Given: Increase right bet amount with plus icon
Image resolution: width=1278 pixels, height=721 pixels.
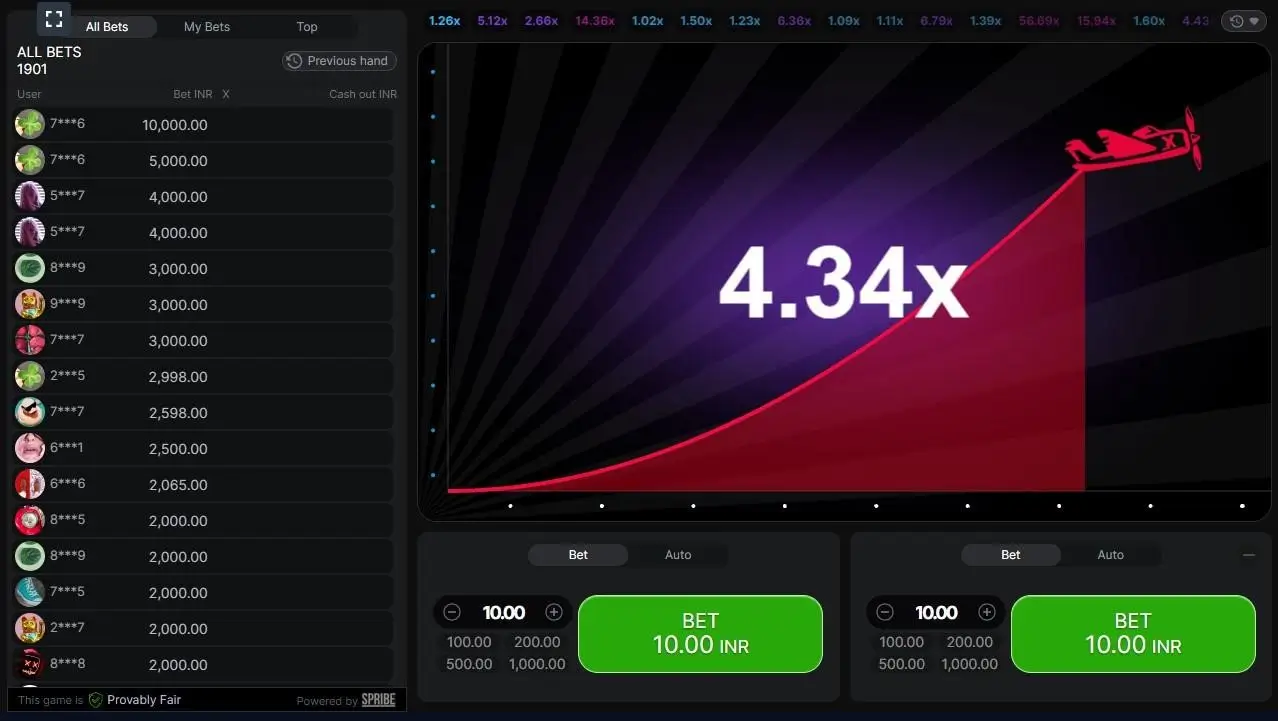Looking at the screenshot, I should click(x=987, y=612).
